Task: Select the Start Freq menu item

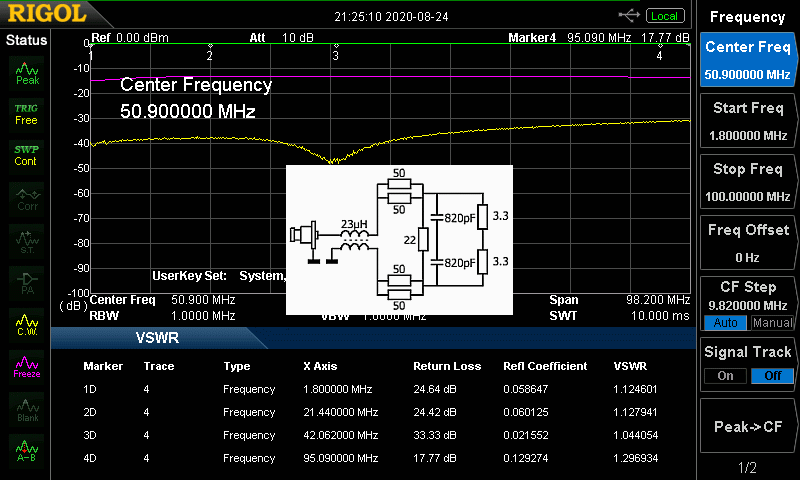Action: (747, 121)
